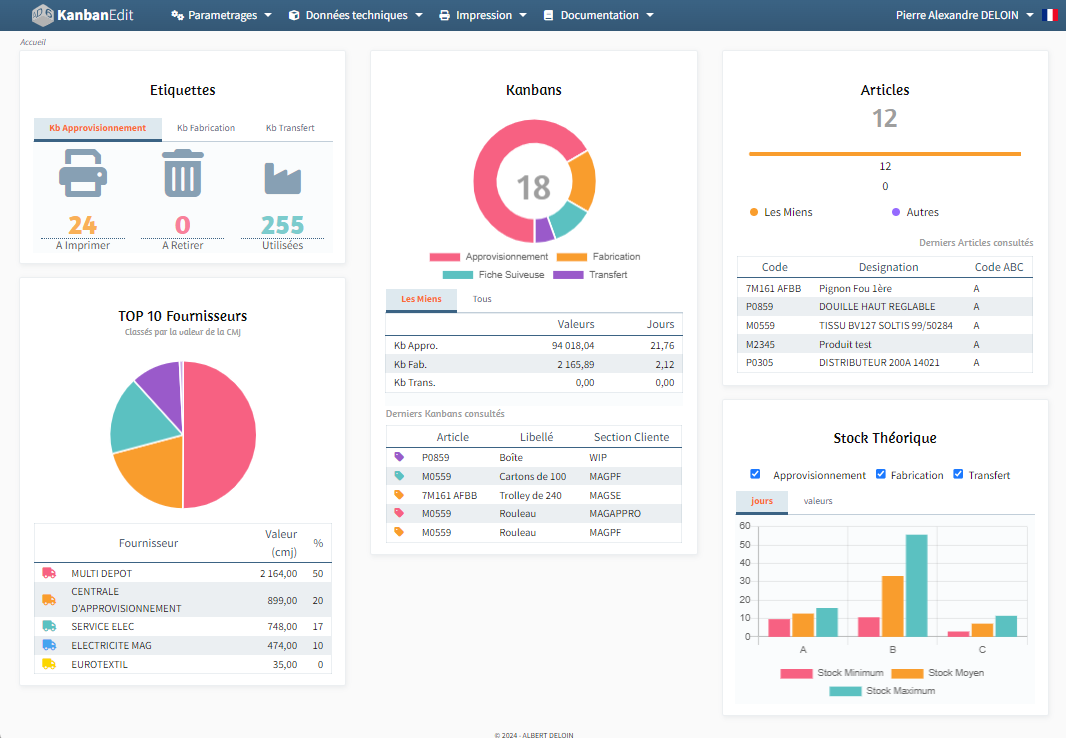Click the truck icon beside SERVICE ELEC
1066x738 pixels.
point(49,626)
